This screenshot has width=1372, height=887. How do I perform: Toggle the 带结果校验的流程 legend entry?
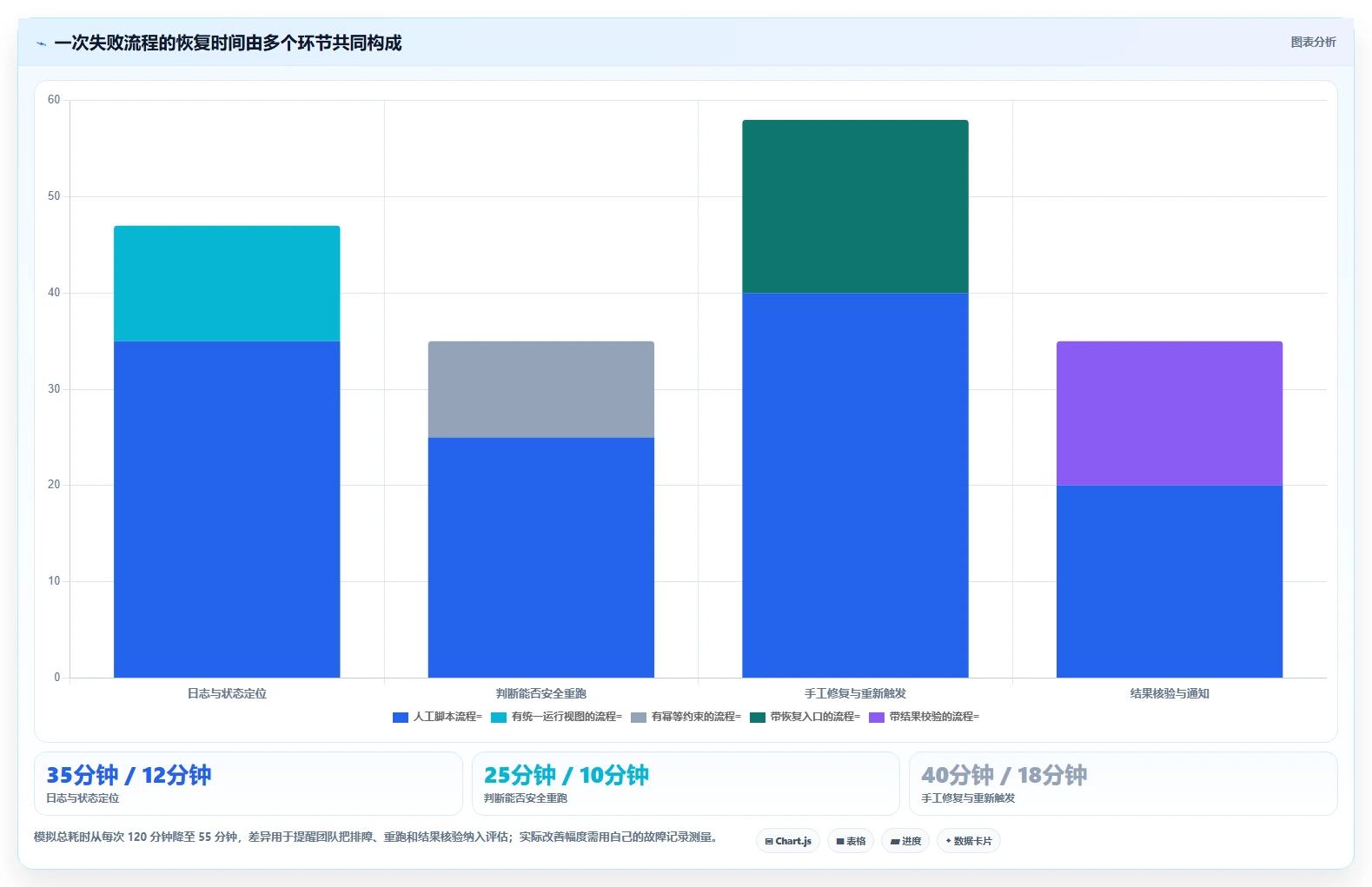(x=924, y=717)
